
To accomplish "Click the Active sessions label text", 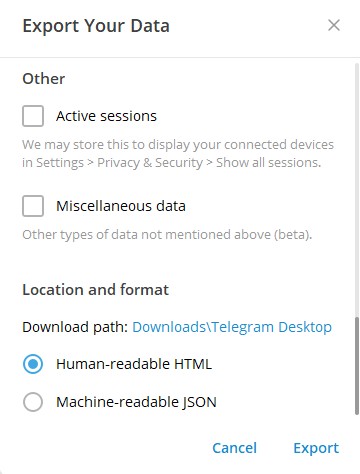I will pyautogui.click(x=106, y=116).
